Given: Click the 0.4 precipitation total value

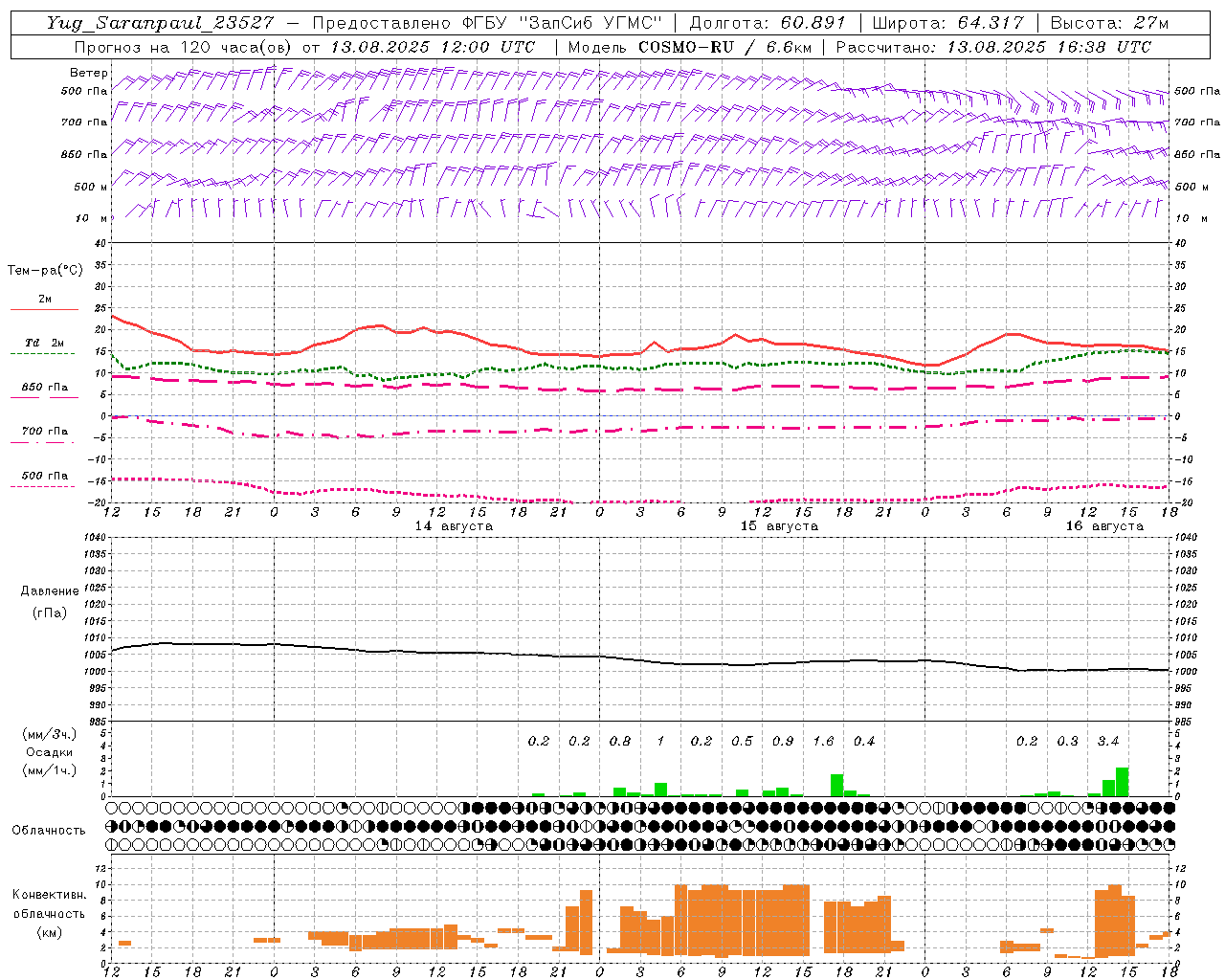Looking at the screenshot, I should tap(864, 742).
